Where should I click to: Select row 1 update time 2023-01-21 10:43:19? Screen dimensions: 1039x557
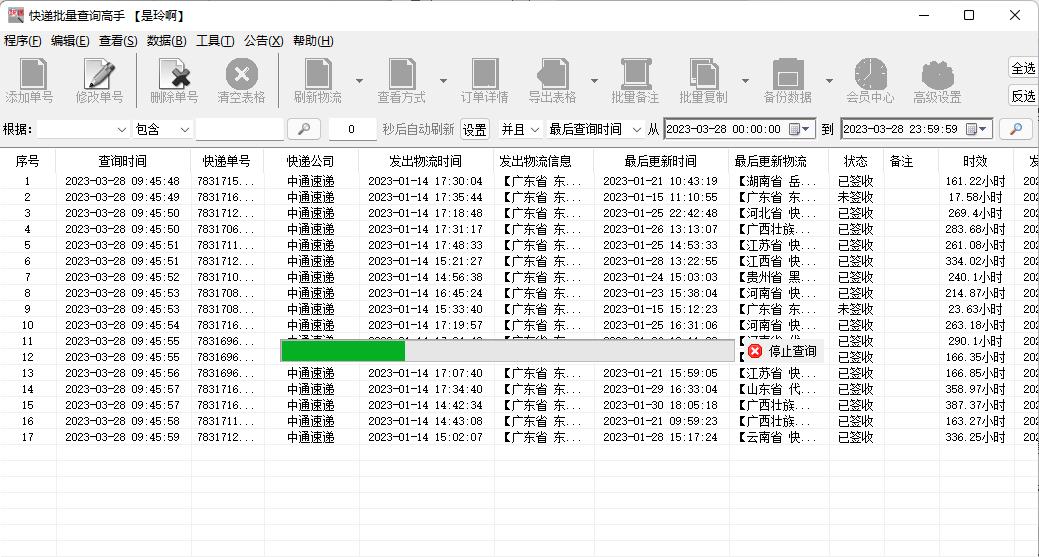661,181
